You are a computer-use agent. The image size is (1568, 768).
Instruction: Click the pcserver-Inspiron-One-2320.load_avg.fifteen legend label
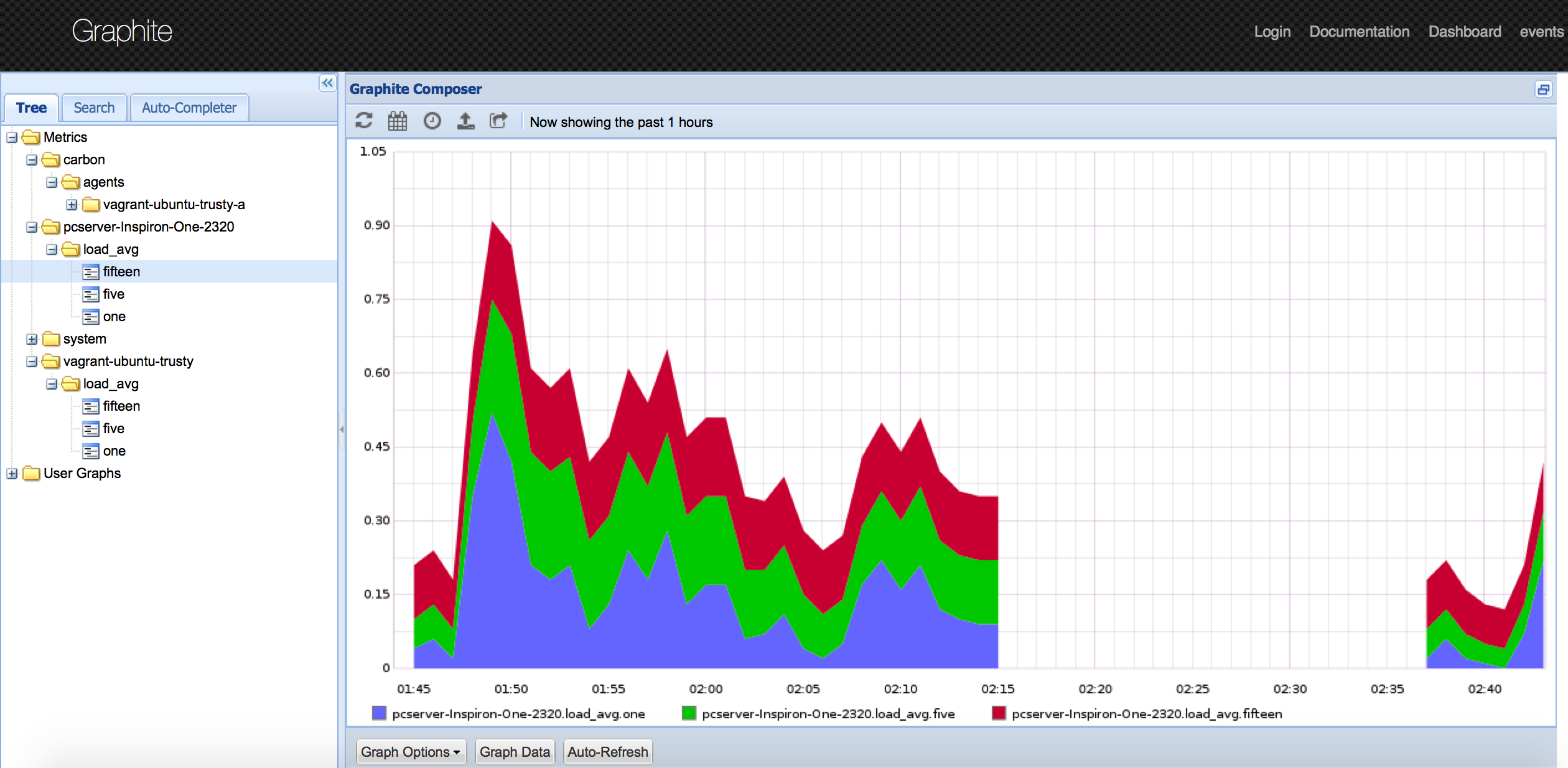click(x=1147, y=714)
